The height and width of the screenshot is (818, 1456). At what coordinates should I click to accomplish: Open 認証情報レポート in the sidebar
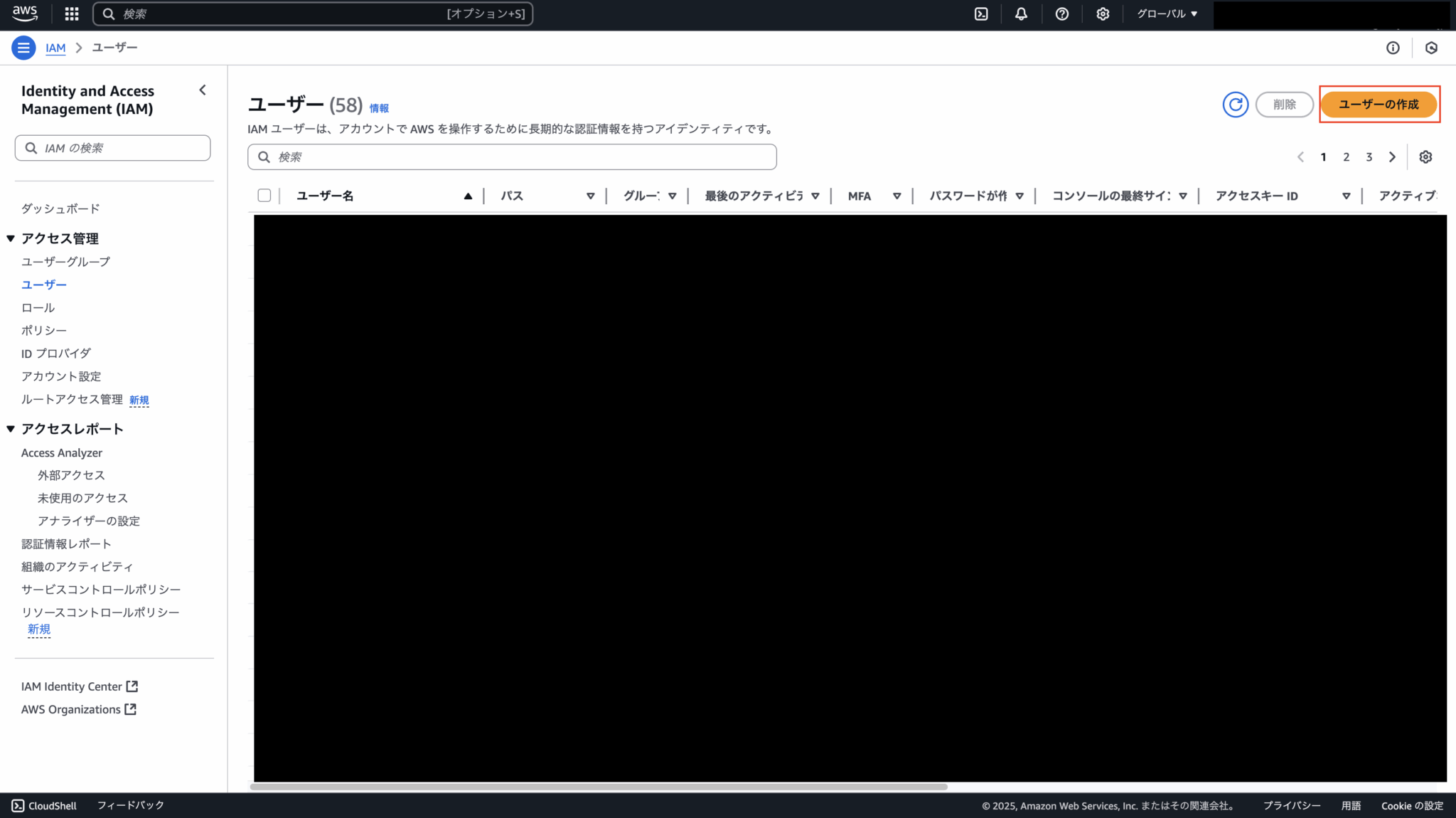(66, 544)
